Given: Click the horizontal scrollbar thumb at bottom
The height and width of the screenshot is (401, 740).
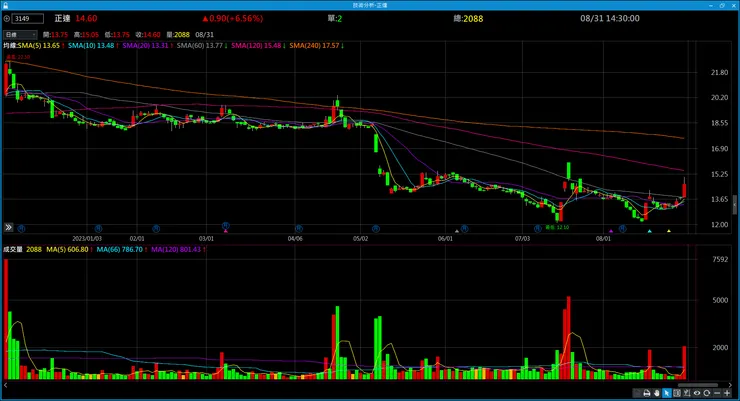Looking at the screenshot, I should [698, 385].
